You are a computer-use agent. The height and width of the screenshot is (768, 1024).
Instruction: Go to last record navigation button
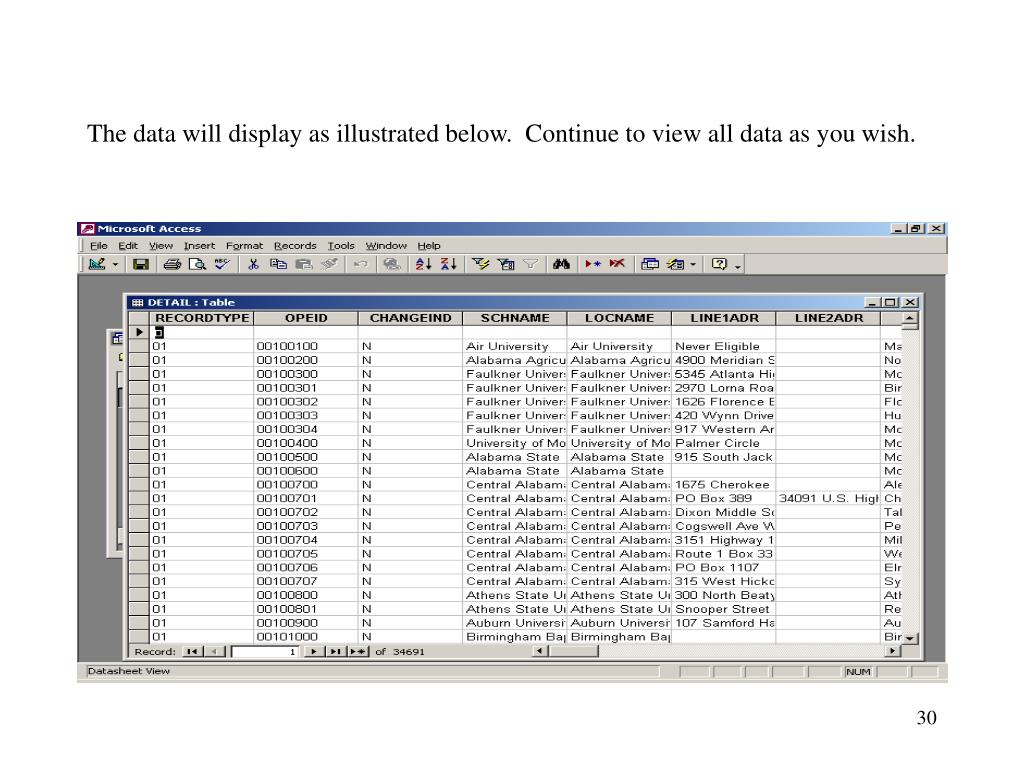(x=335, y=652)
